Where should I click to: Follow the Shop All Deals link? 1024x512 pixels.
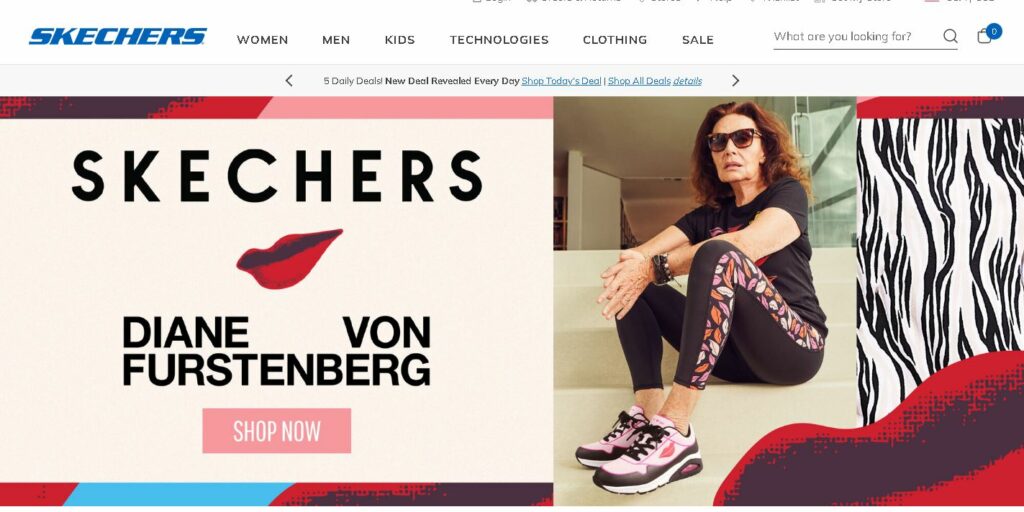[x=639, y=81]
